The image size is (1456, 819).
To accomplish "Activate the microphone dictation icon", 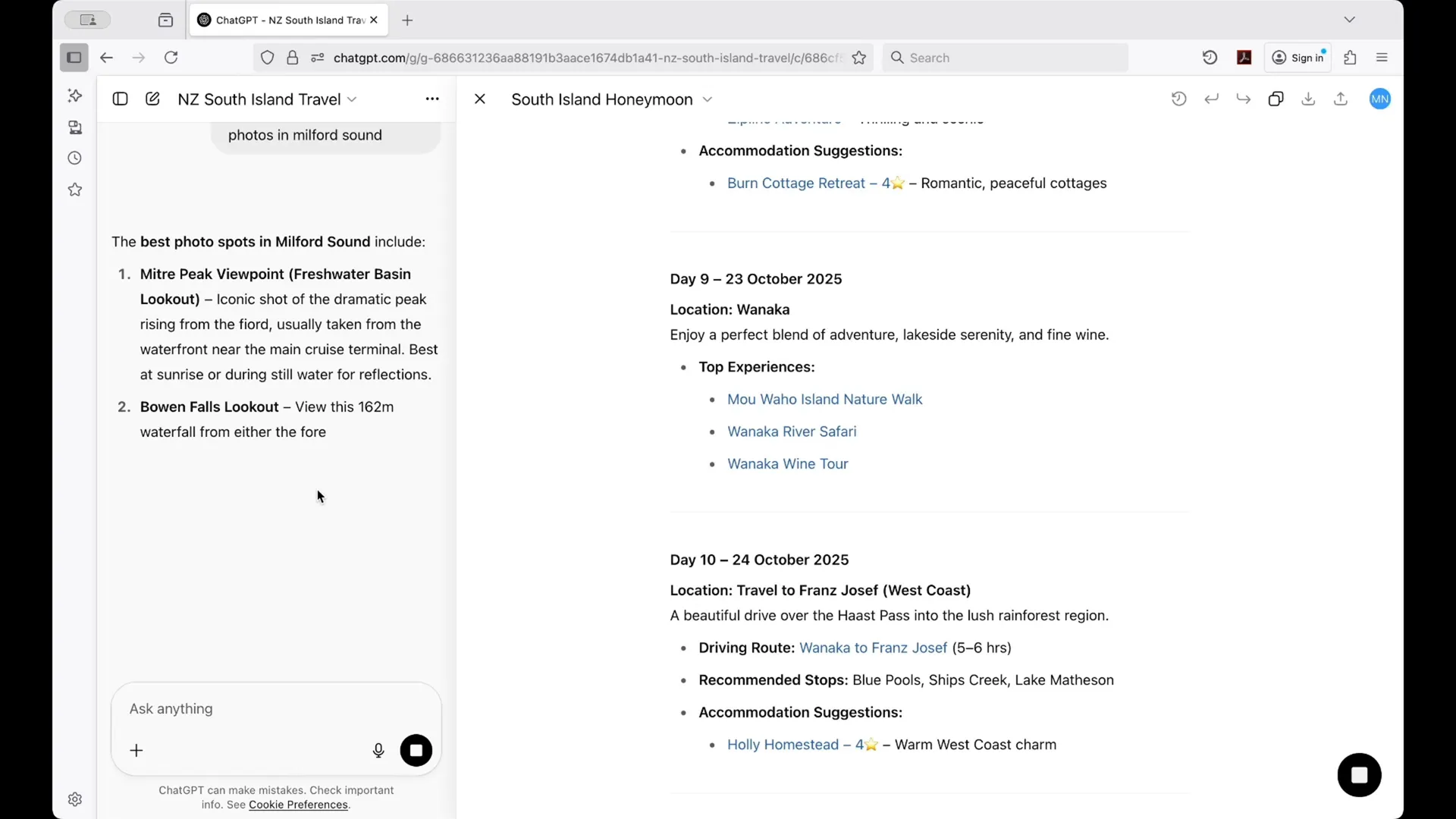I will [x=378, y=751].
